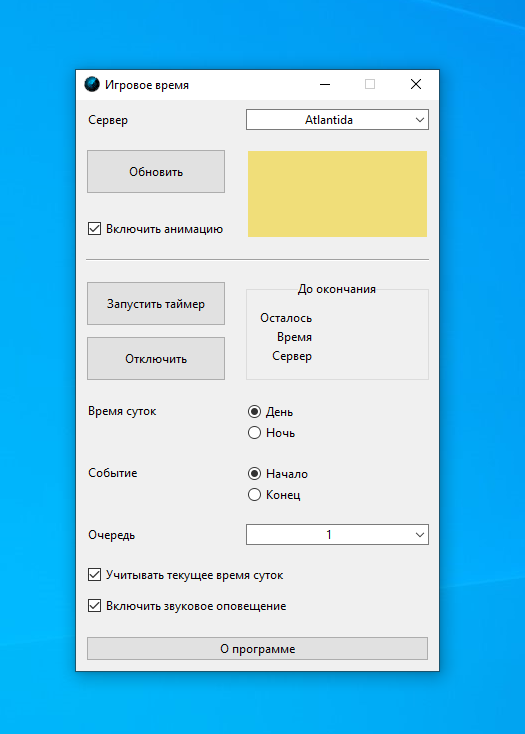Click the Отключить button
Screen dimensions: 525x734
[x=156, y=359]
